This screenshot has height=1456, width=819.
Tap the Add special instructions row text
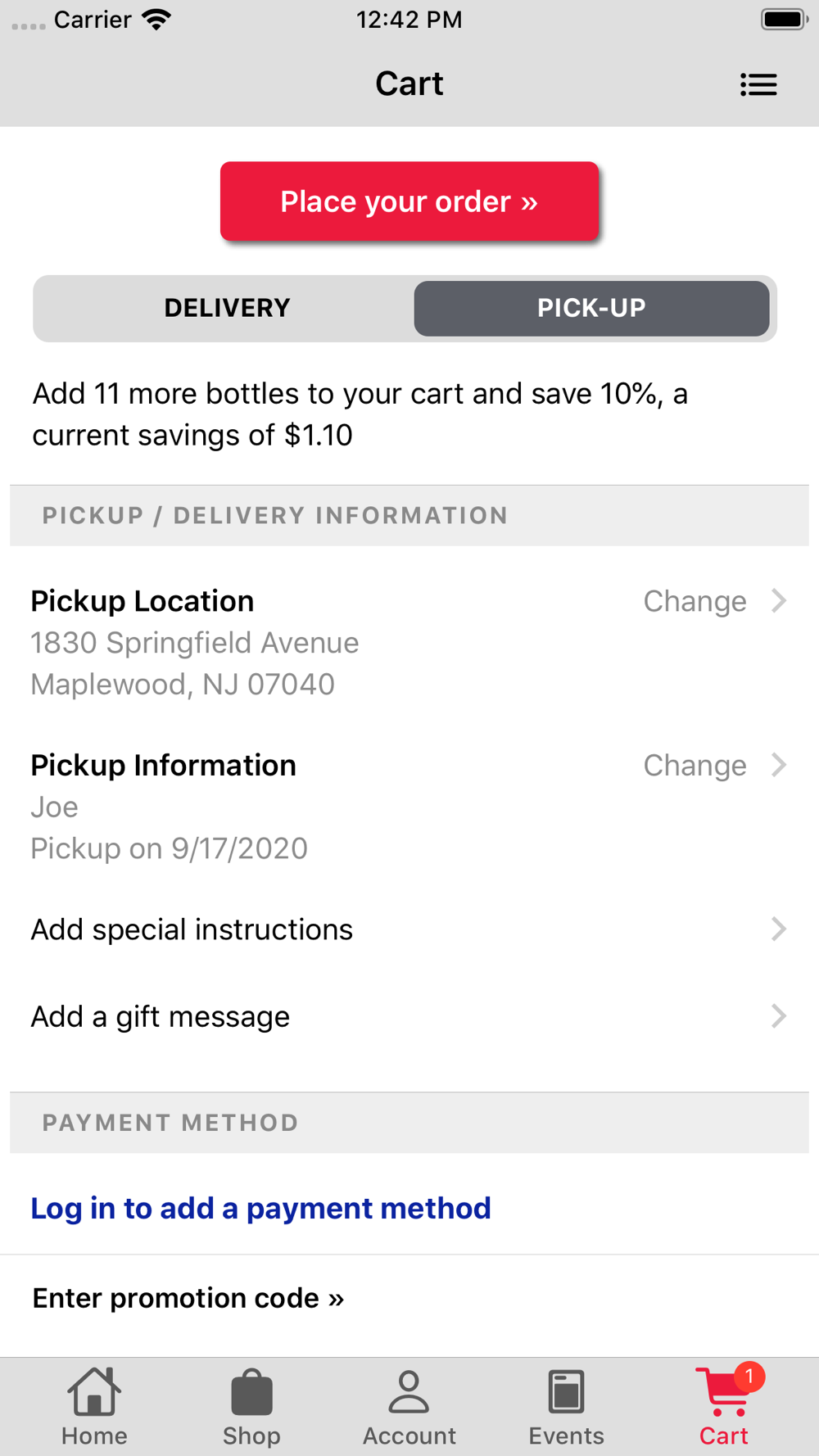pyautogui.click(x=192, y=929)
